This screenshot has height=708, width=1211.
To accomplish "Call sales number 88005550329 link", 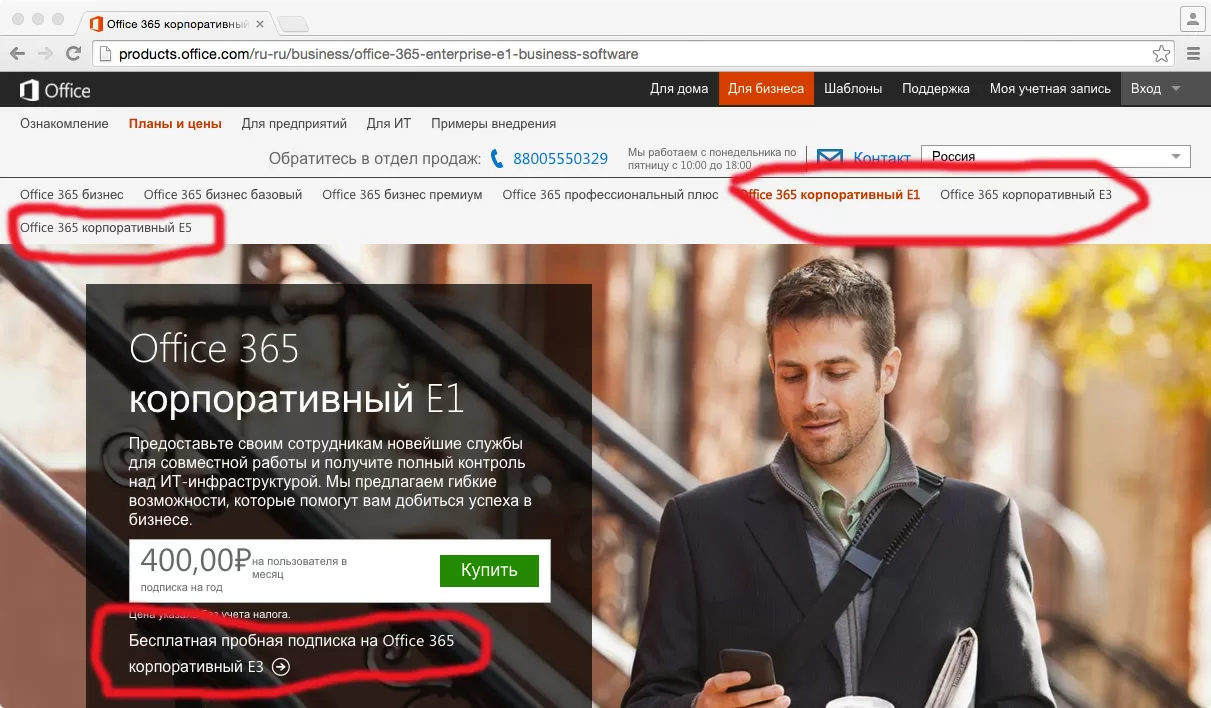I will 560,158.
